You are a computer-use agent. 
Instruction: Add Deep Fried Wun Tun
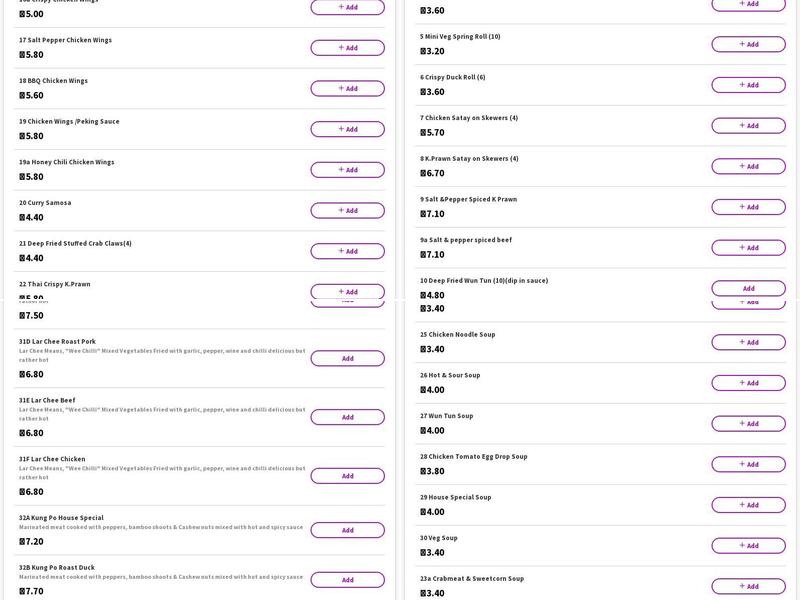click(x=748, y=288)
